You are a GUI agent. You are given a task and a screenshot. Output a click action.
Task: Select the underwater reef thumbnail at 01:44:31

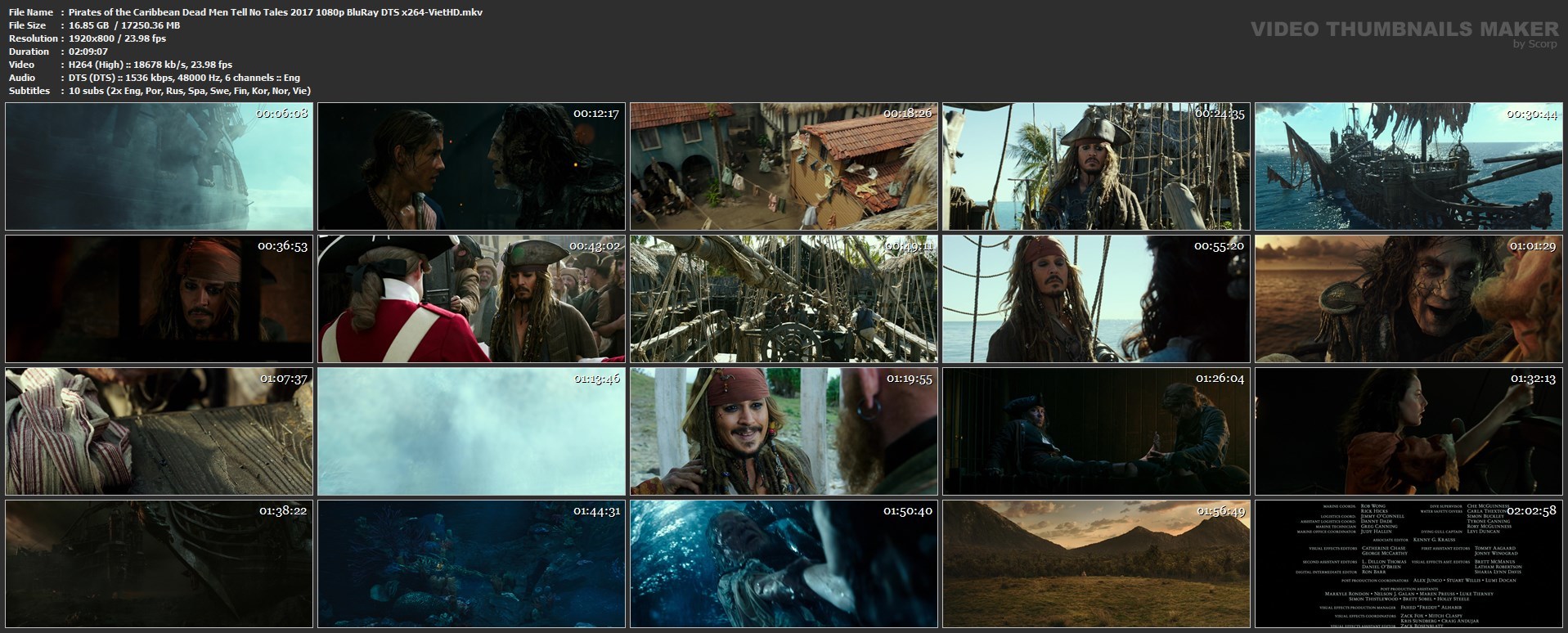click(472, 564)
